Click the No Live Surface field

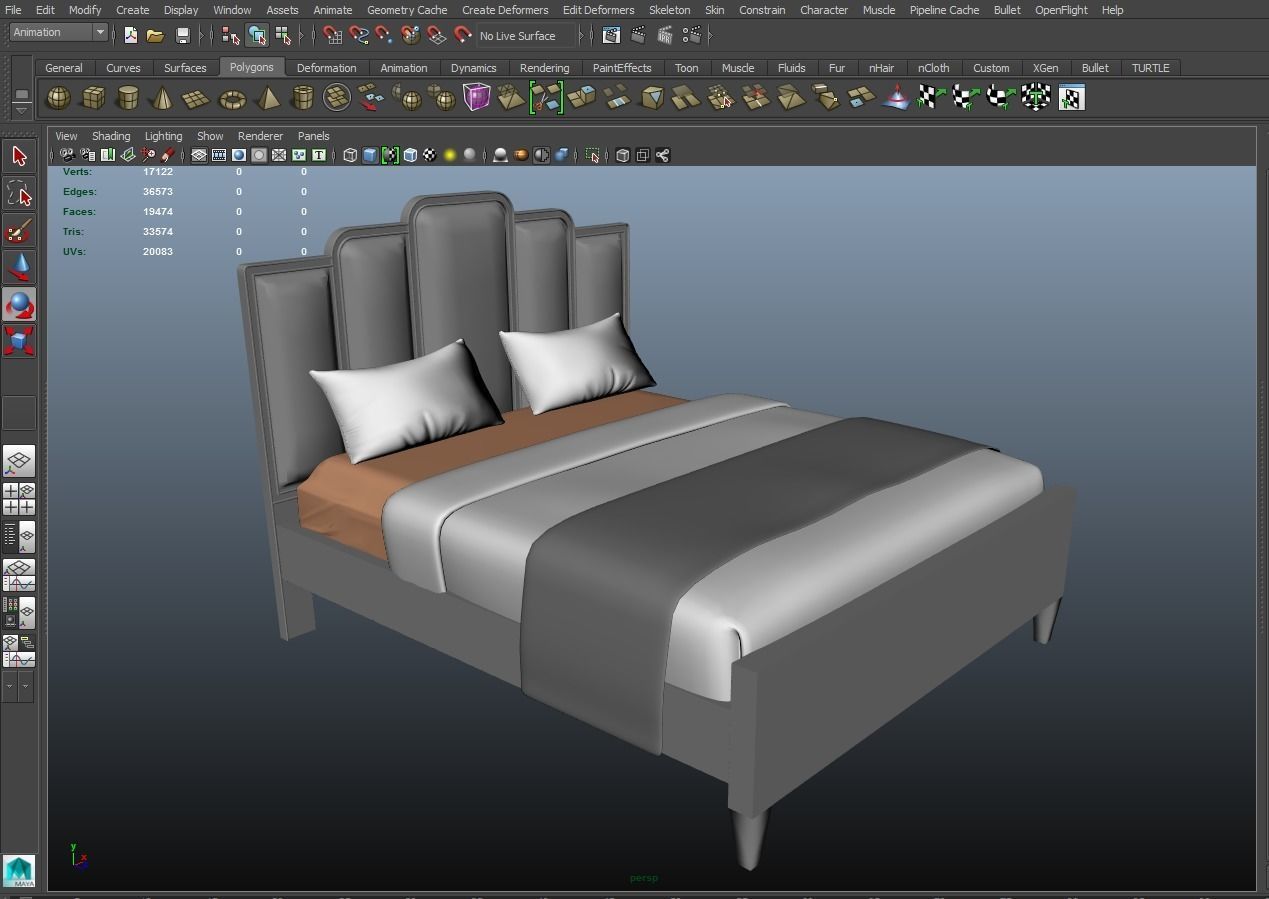coord(526,36)
